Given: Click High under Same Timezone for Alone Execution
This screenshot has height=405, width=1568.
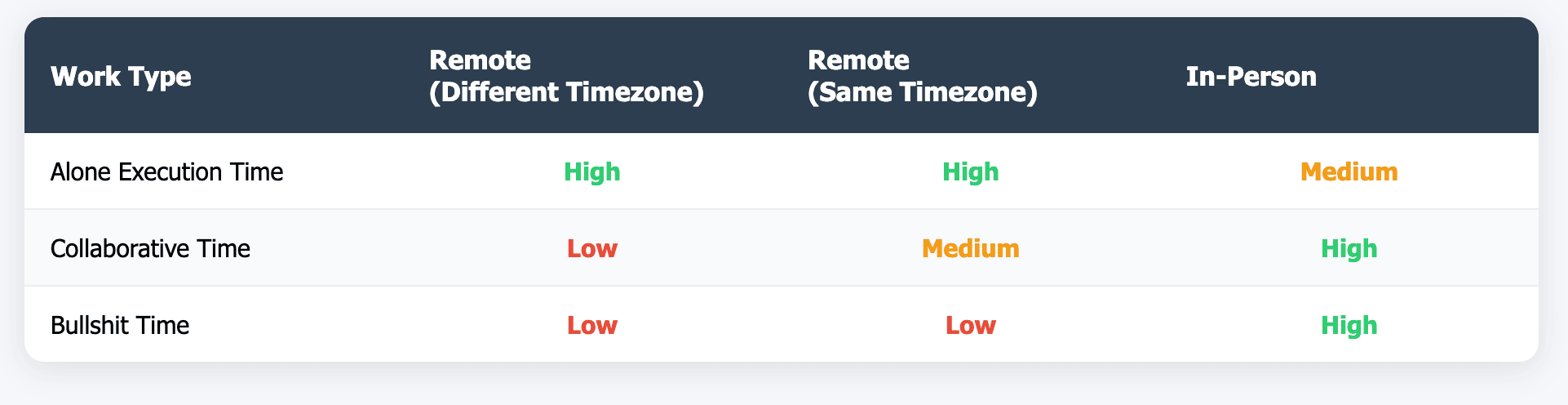Looking at the screenshot, I should [971, 171].
